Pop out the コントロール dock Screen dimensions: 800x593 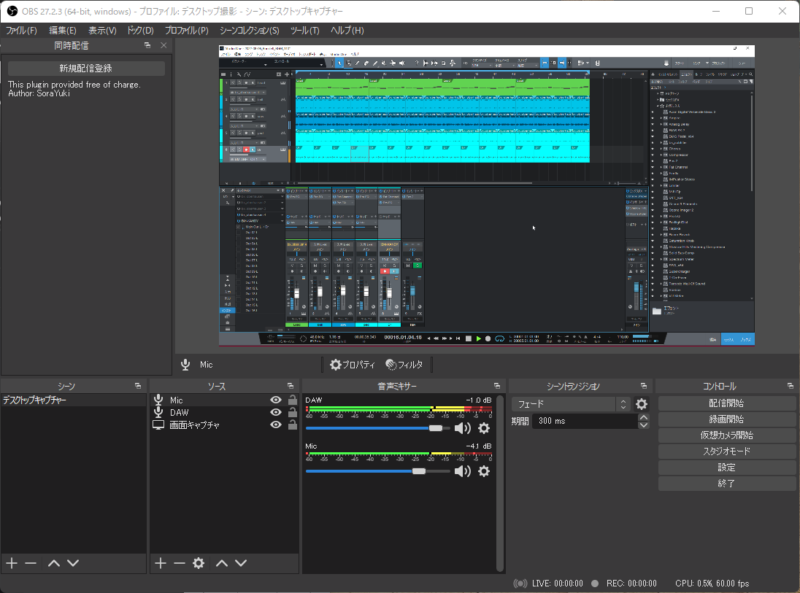coord(790,386)
